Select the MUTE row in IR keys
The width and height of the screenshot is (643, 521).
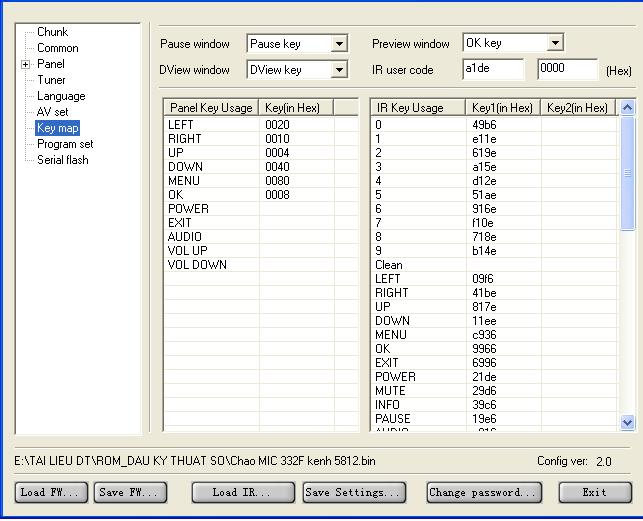494,391
